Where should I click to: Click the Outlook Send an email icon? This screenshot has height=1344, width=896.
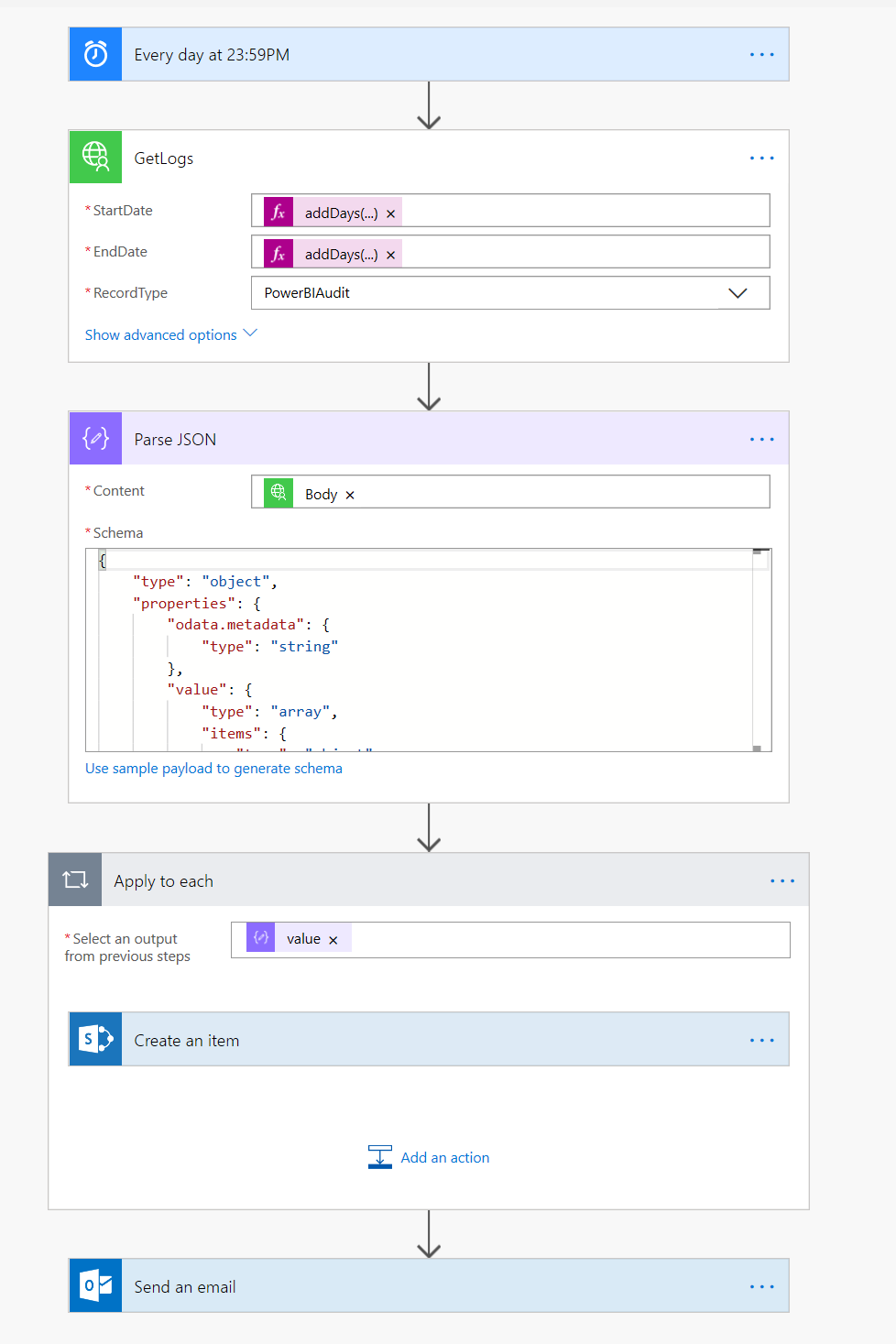point(95,1286)
